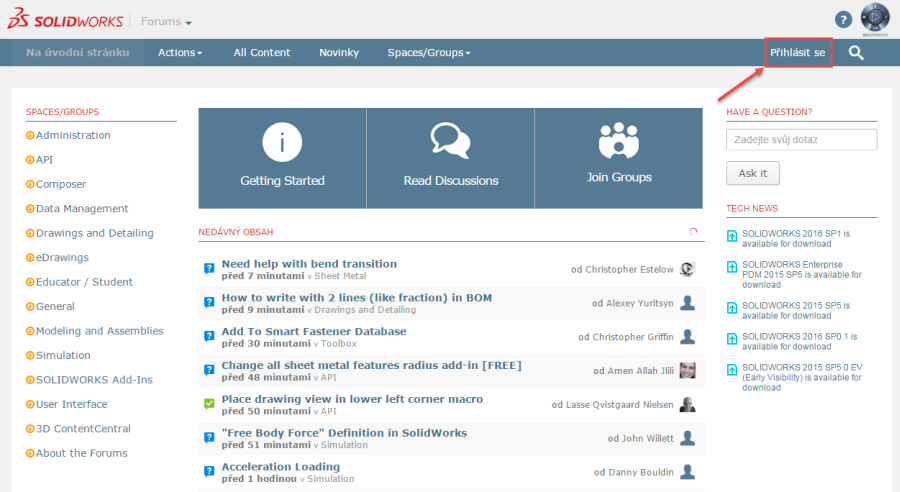This screenshot has width=900, height=492.
Task: Open the help question mark icon
Action: [843, 20]
